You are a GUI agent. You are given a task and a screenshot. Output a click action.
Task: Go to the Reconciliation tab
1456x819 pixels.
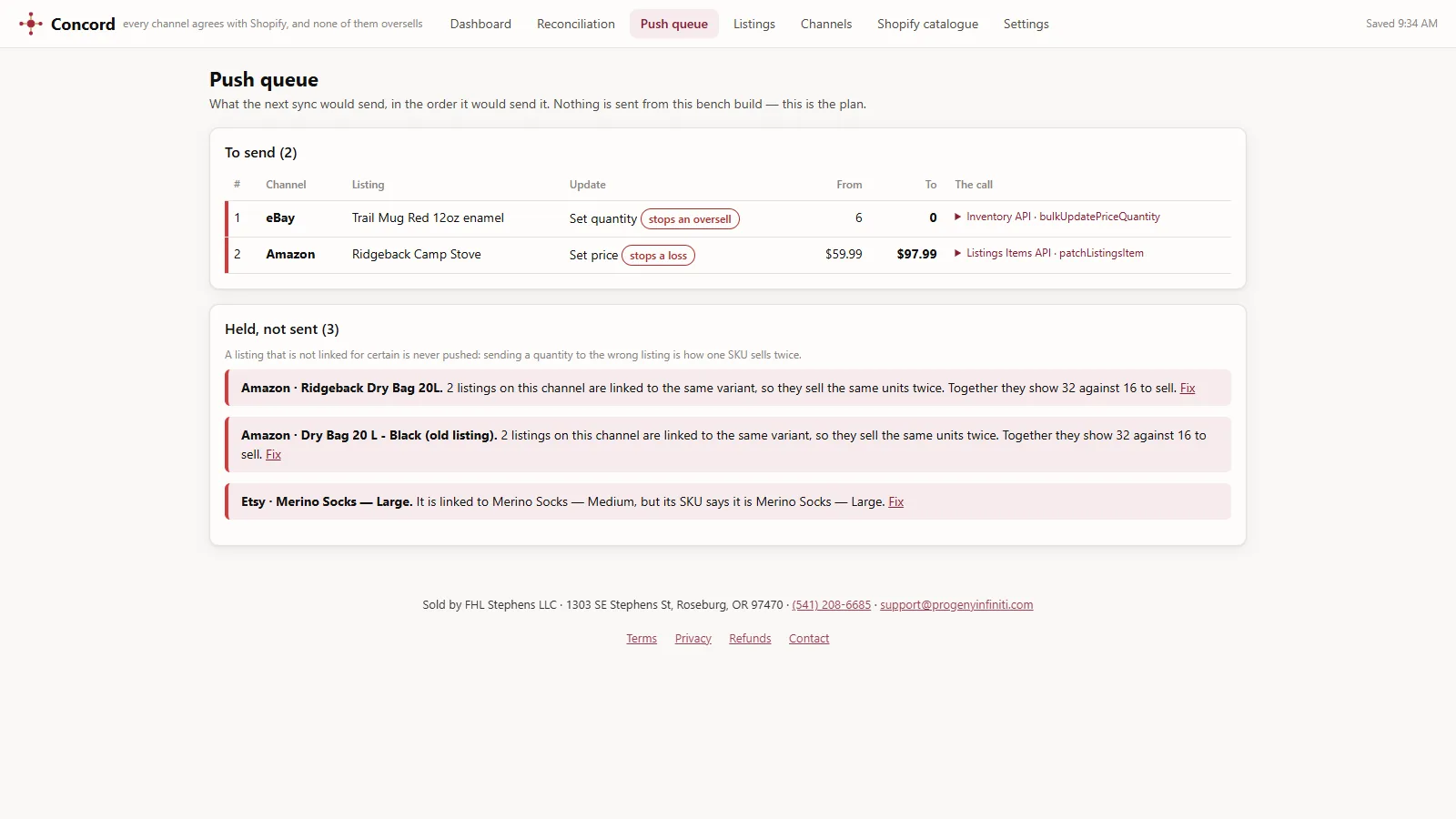pyautogui.click(x=576, y=24)
